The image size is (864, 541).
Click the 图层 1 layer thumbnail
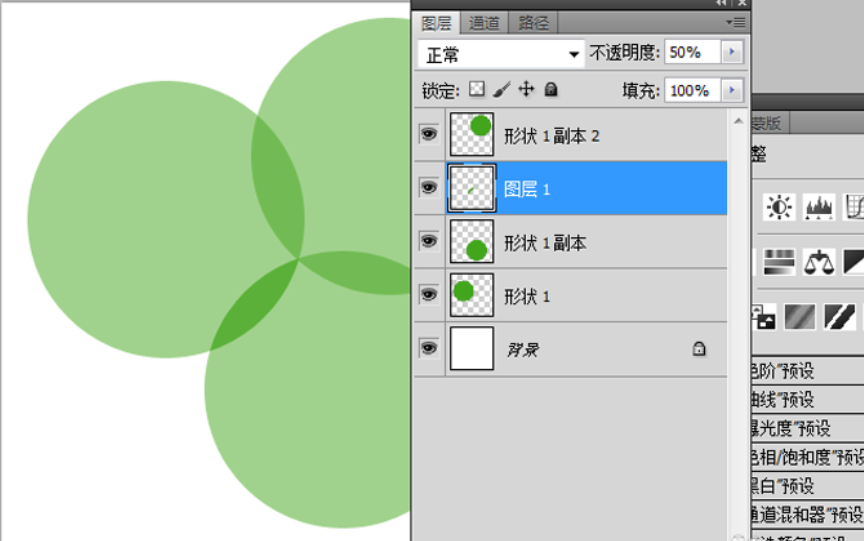coord(472,188)
